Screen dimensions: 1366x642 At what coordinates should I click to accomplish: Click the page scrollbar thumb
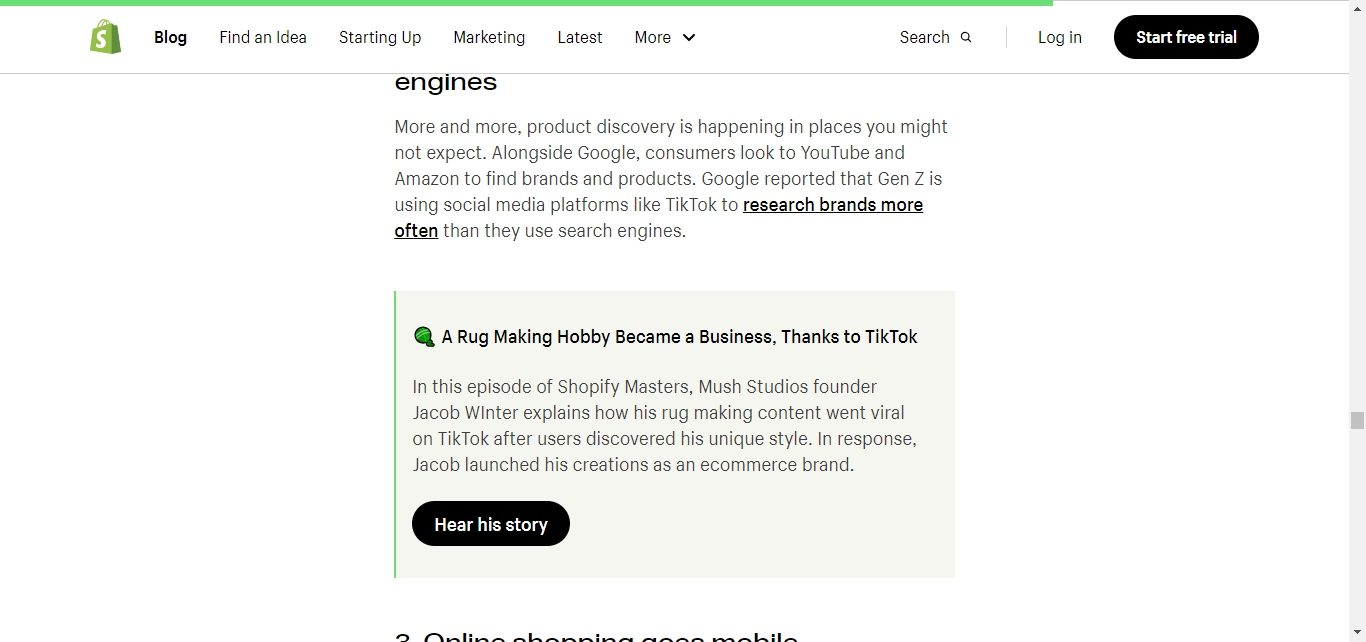pyautogui.click(x=1357, y=420)
